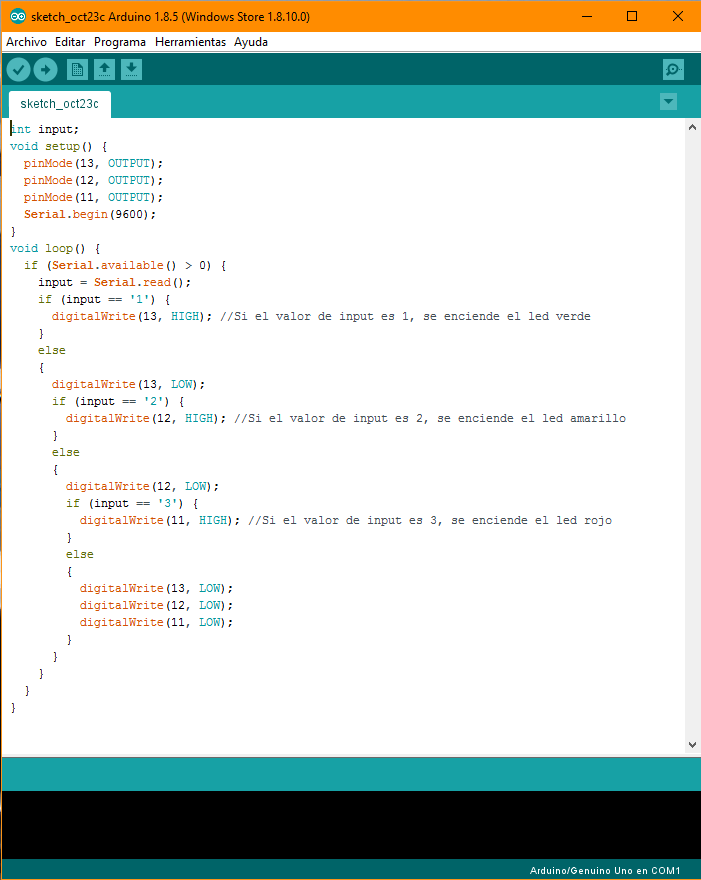Image resolution: width=701 pixels, height=880 pixels.
Task: Click the 'void setup() {' line
Action: tap(58, 146)
